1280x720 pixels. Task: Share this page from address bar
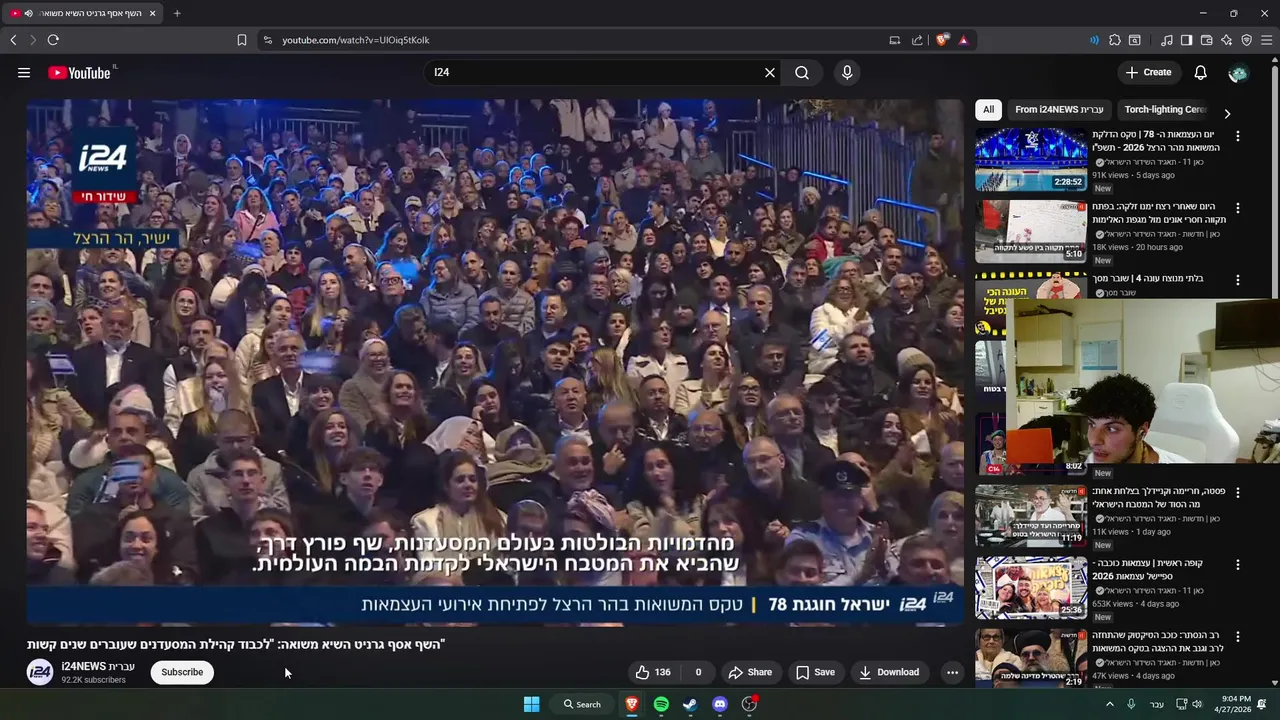[x=917, y=40]
